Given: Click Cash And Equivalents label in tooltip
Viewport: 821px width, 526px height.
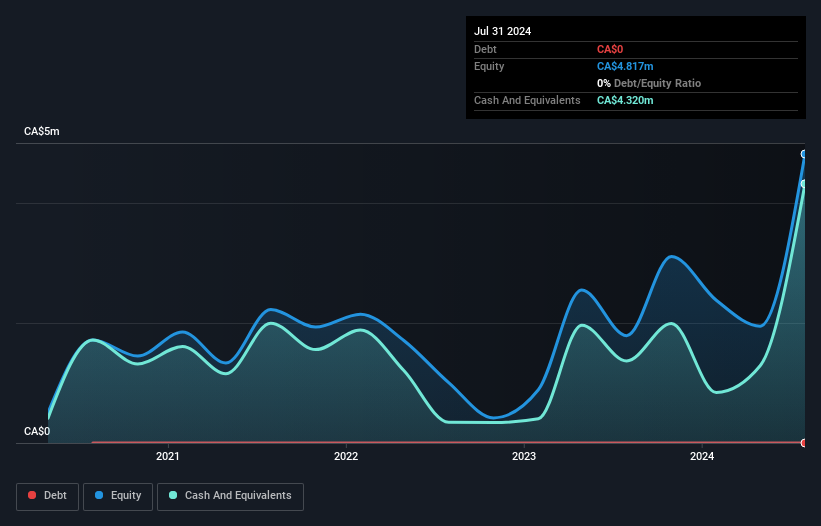Looking at the screenshot, I should (527, 100).
